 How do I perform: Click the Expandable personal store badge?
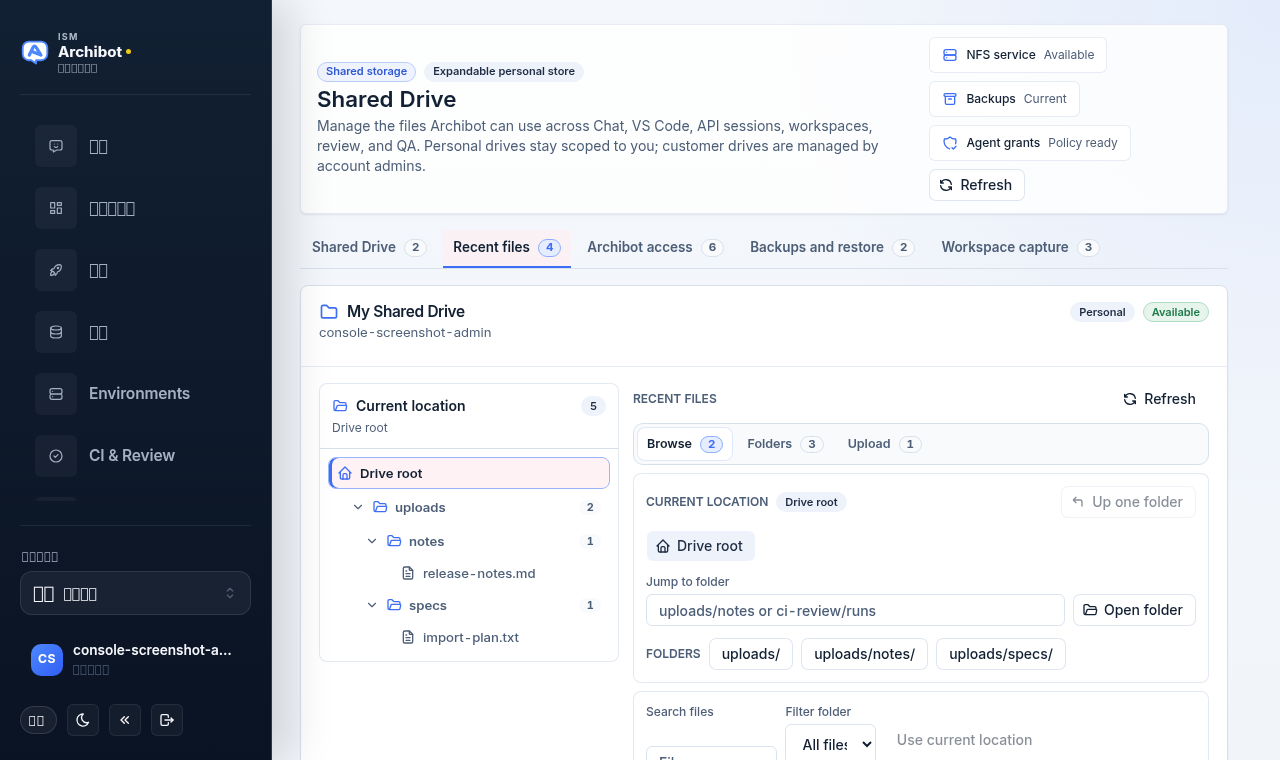click(504, 72)
